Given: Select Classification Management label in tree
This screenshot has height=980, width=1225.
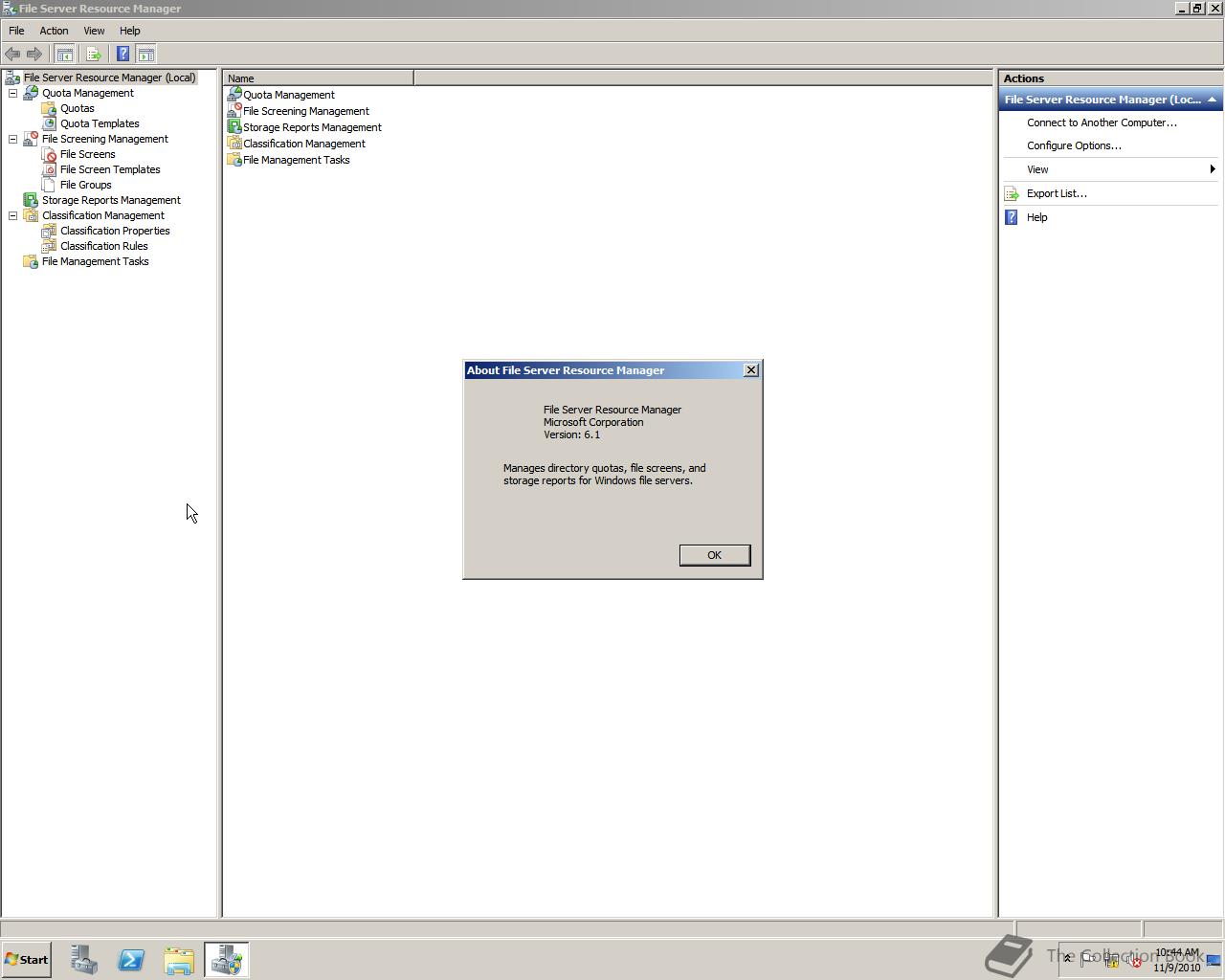Looking at the screenshot, I should pyautogui.click(x=103, y=215).
